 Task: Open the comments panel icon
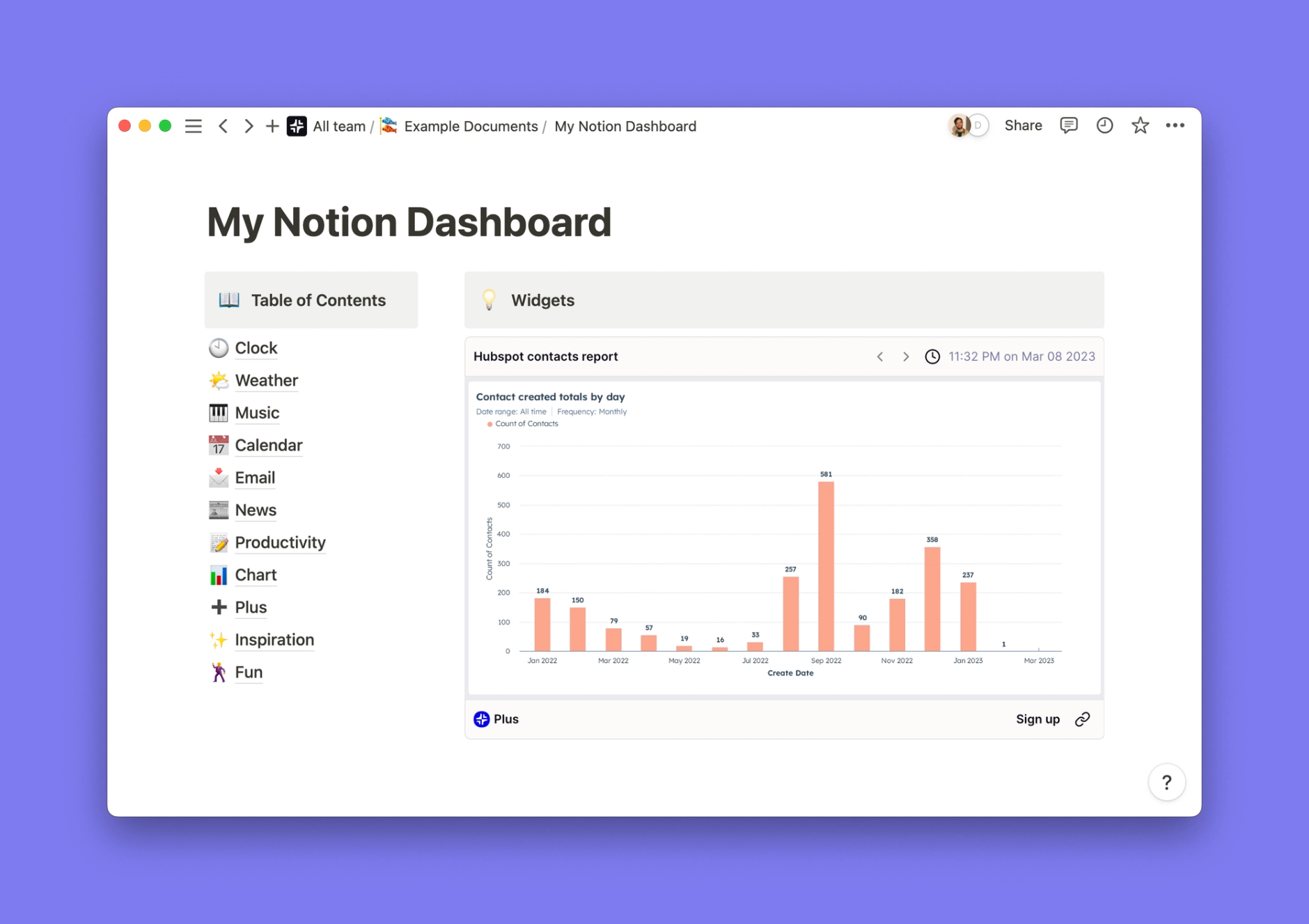pos(1069,125)
